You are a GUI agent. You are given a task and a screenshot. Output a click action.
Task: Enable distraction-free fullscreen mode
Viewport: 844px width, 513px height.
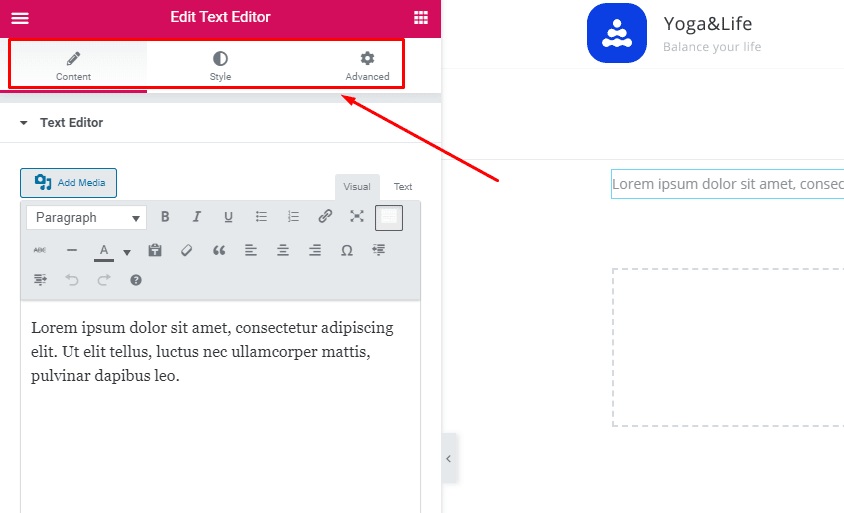357,217
